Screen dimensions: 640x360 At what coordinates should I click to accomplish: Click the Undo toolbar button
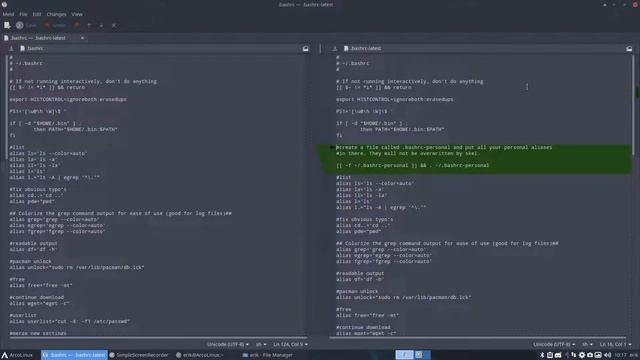55,25
